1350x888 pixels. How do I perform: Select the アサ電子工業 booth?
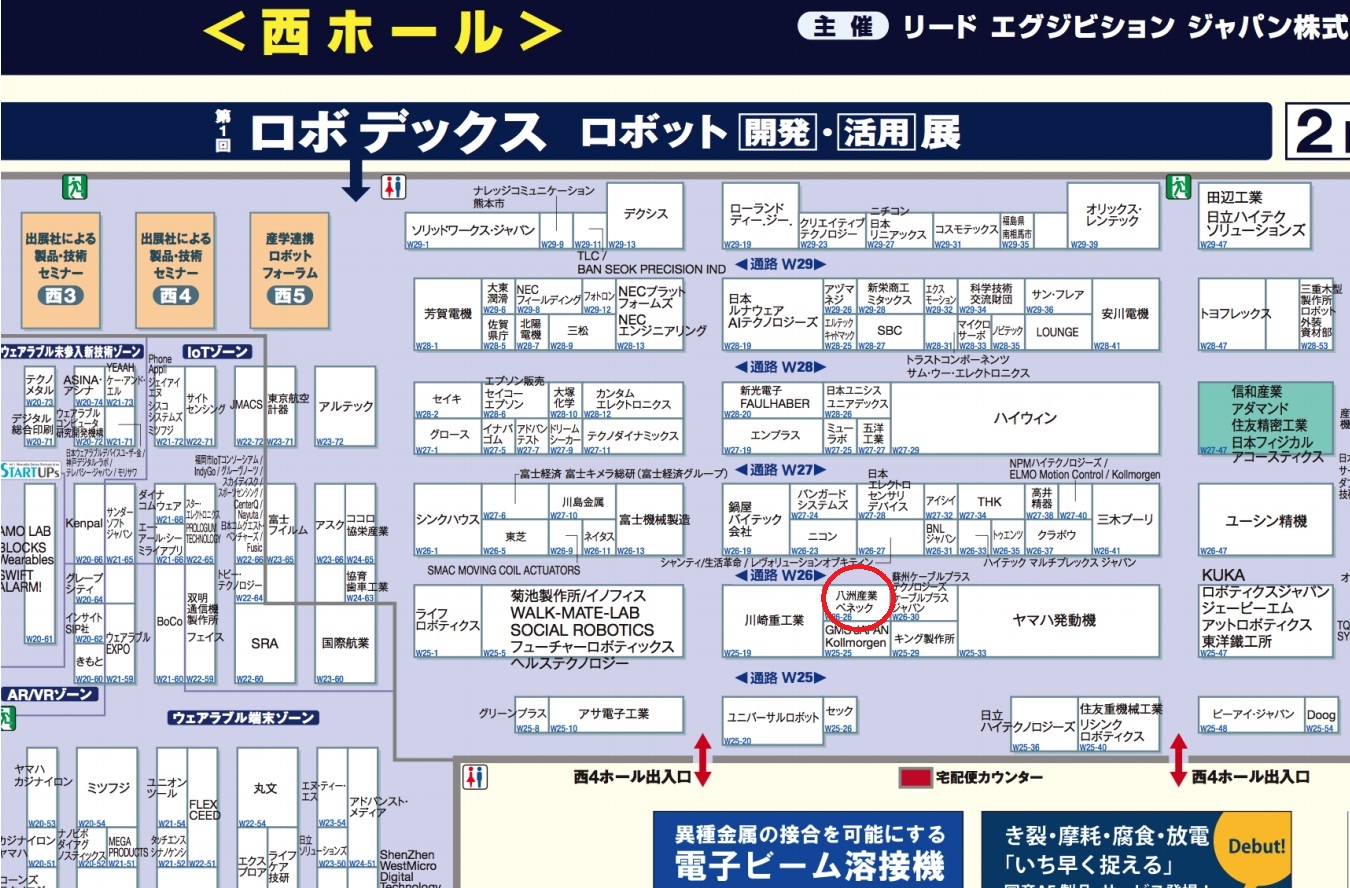pyautogui.click(x=616, y=714)
